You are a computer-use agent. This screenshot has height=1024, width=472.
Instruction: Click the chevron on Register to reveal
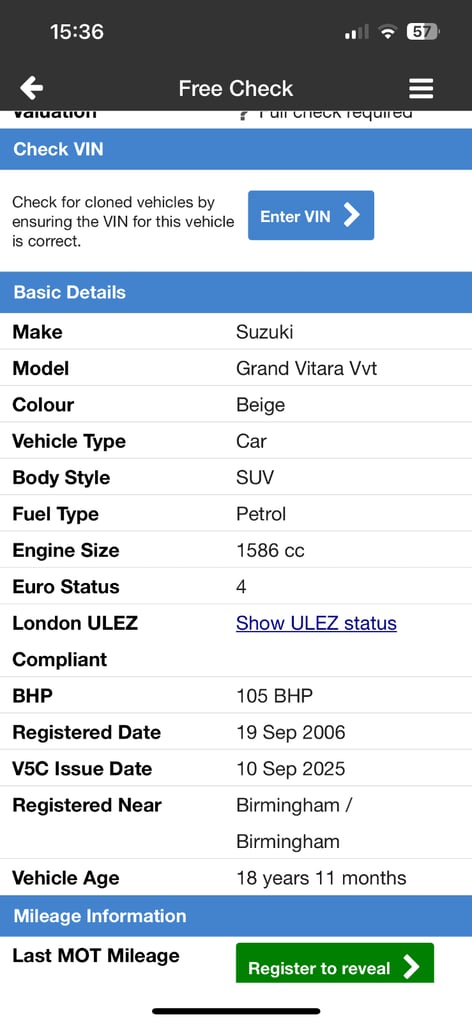(x=411, y=967)
